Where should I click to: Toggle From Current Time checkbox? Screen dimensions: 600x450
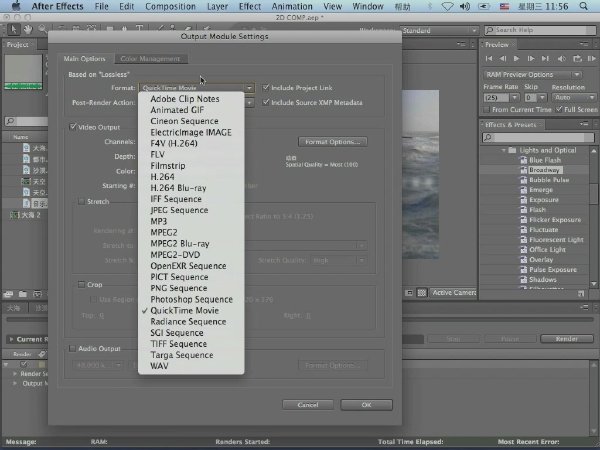coord(486,109)
